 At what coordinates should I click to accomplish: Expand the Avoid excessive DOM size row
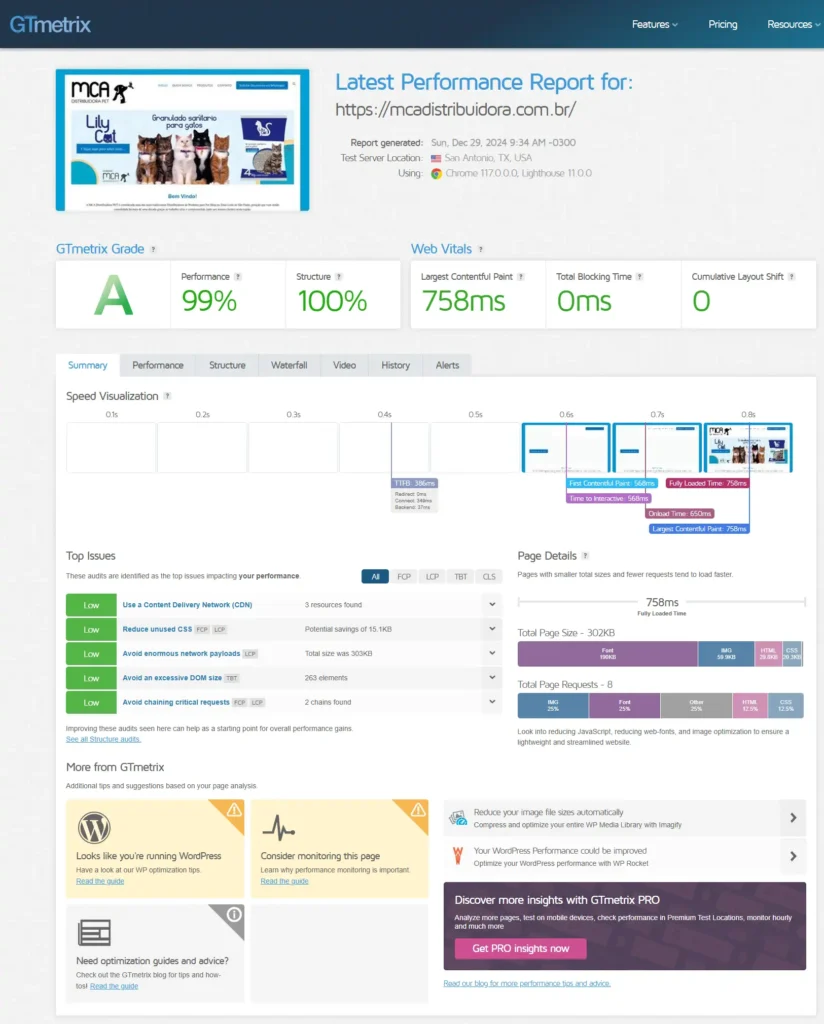[490, 678]
